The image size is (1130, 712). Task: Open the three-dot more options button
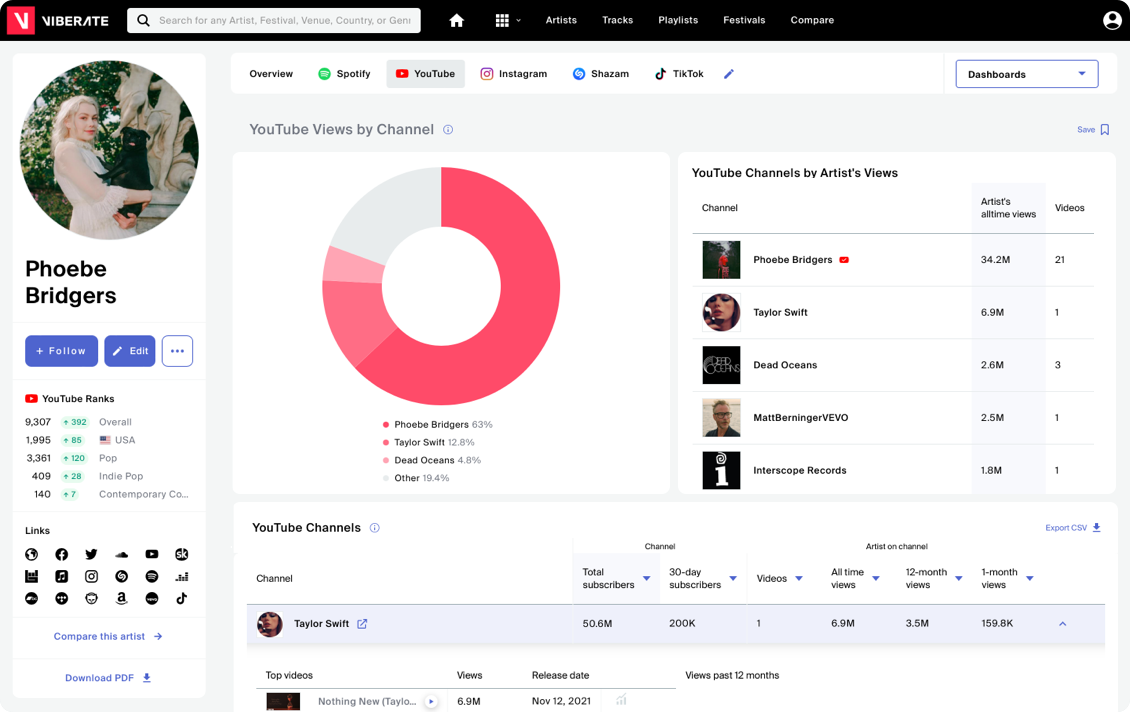177,351
